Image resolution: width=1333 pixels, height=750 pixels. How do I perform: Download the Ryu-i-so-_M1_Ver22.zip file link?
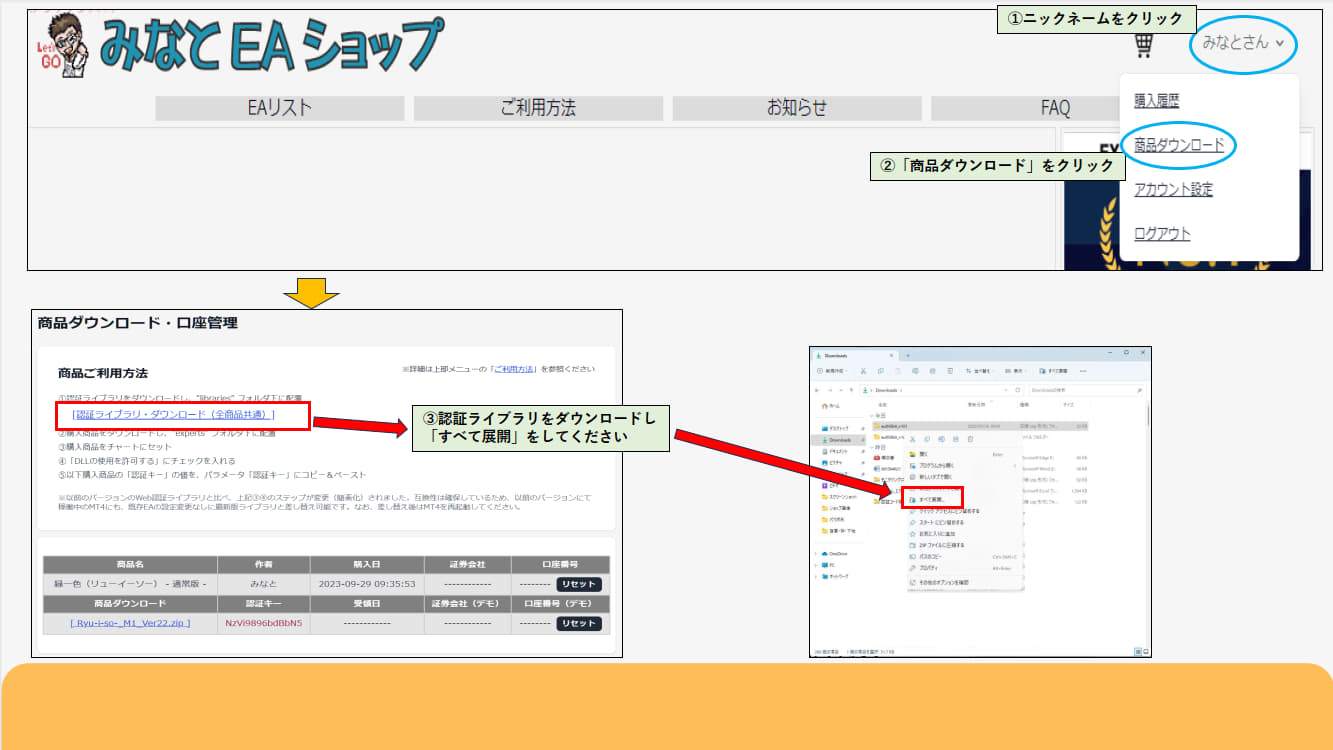[130, 623]
